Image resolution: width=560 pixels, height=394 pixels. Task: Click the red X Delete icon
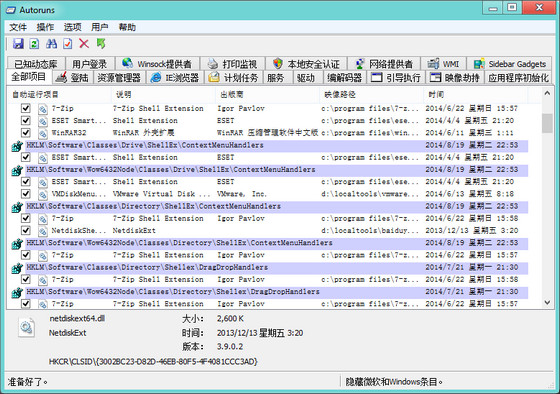click(84, 44)
